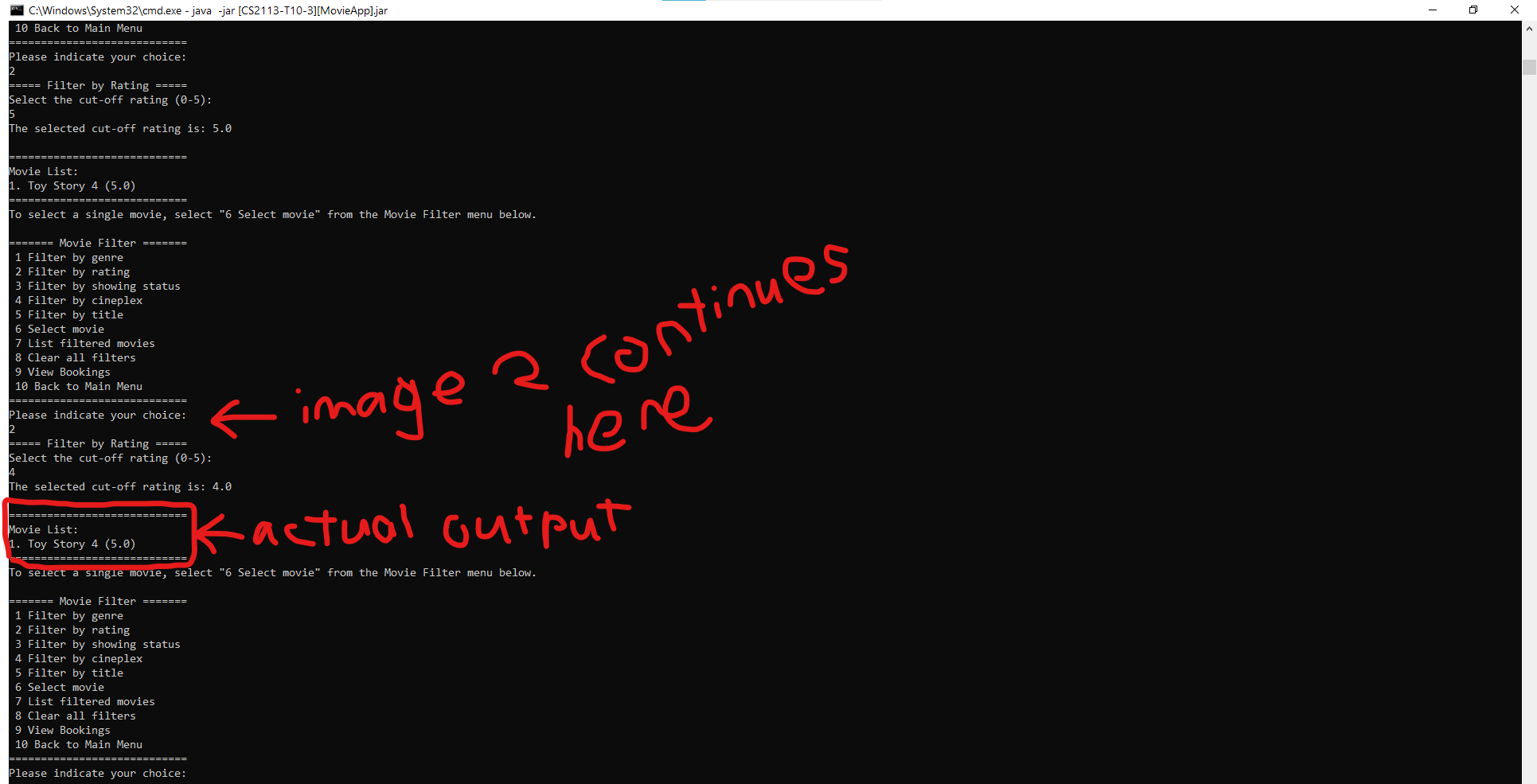
Task: Click the topmost 'Please indicate your choice:' prompt
Action: [x=98, y=57]
